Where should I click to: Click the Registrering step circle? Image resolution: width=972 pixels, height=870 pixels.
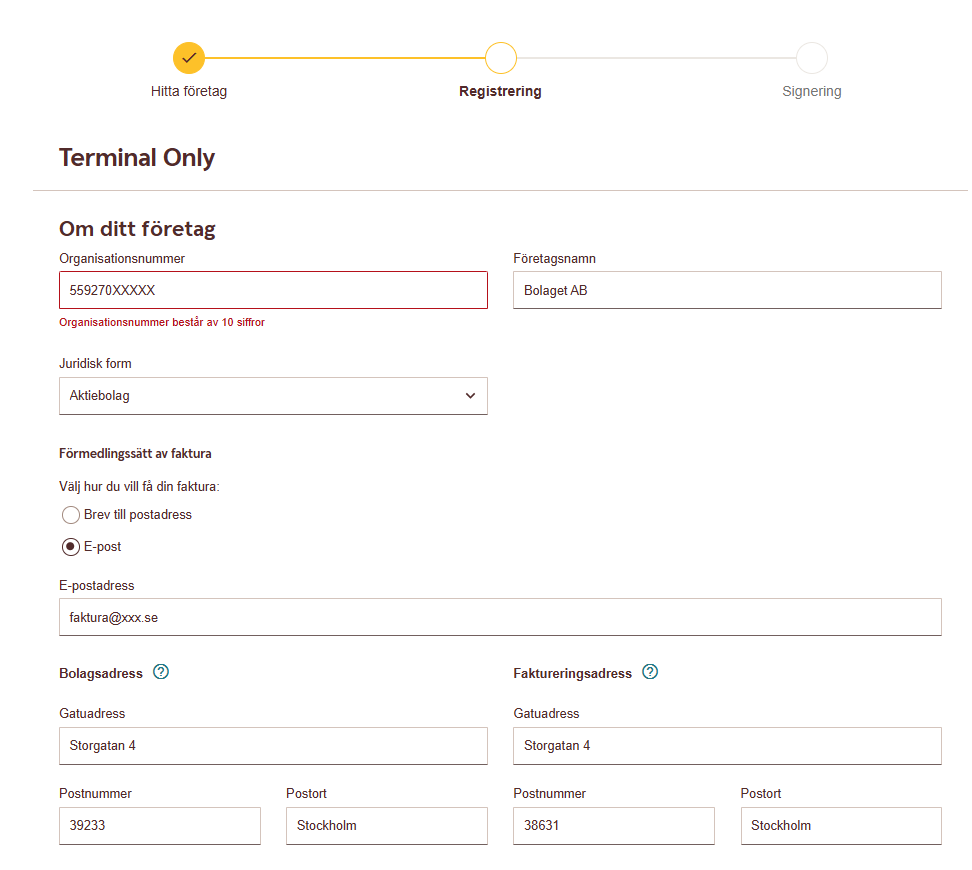point(500,58)
